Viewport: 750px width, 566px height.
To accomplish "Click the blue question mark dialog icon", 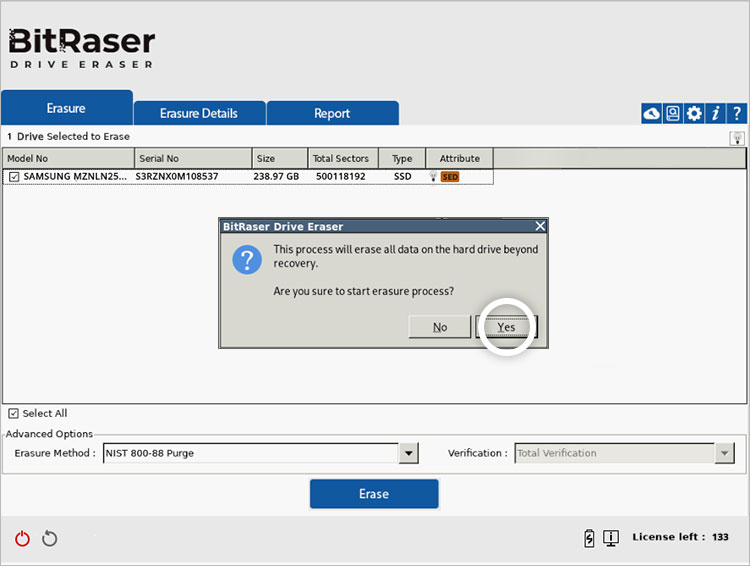I will point(247,260).
